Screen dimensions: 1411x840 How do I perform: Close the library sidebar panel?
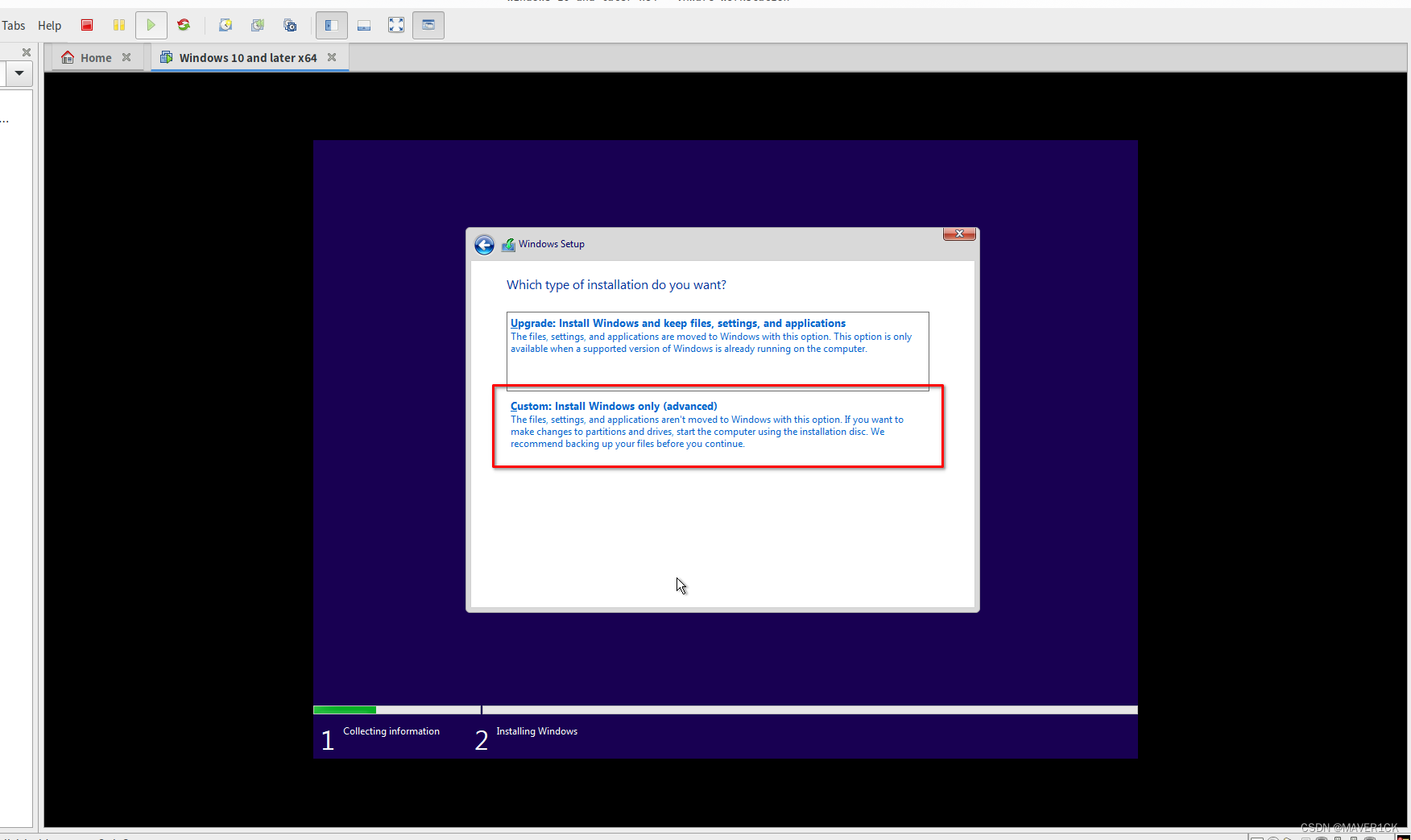click(x=27, y=52)
